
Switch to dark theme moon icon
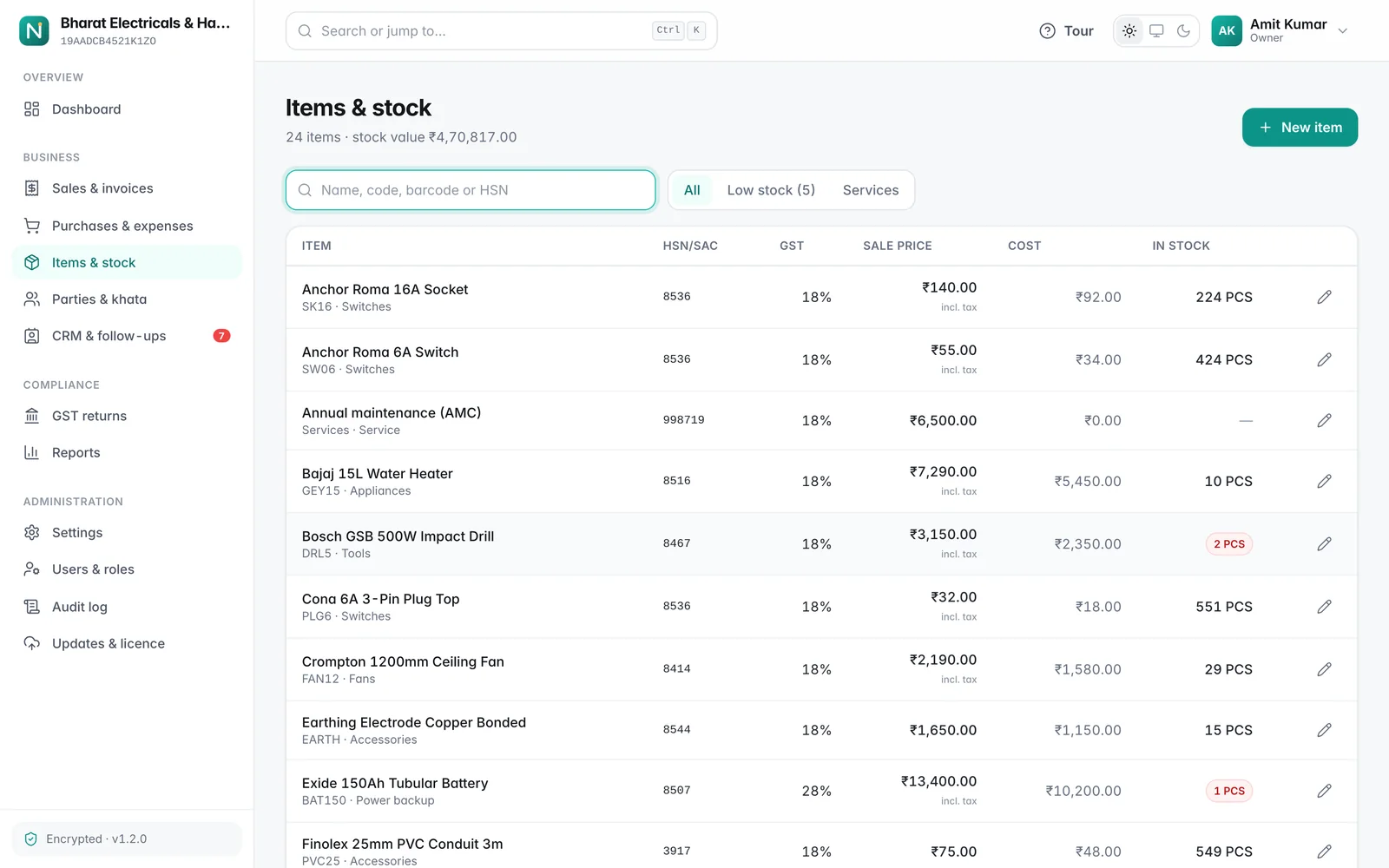[1183, 30]
